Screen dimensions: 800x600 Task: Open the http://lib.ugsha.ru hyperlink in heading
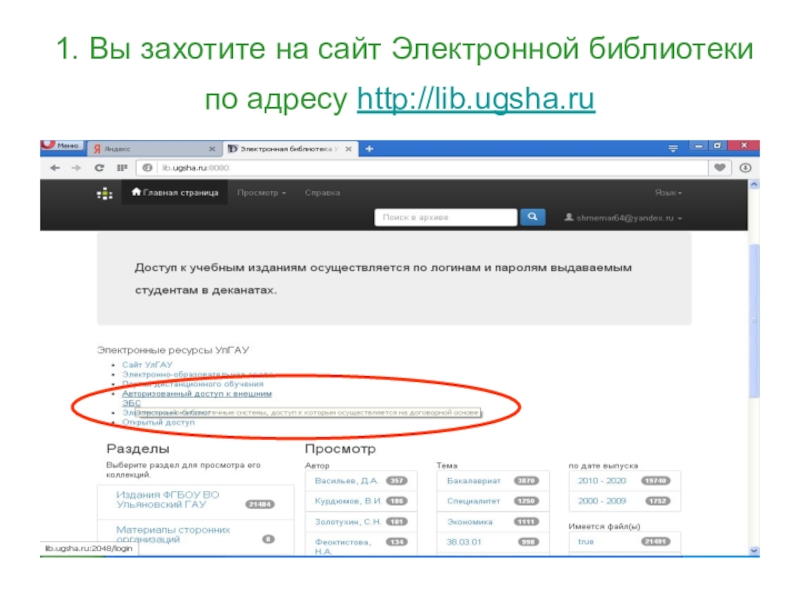pos(475,100)
